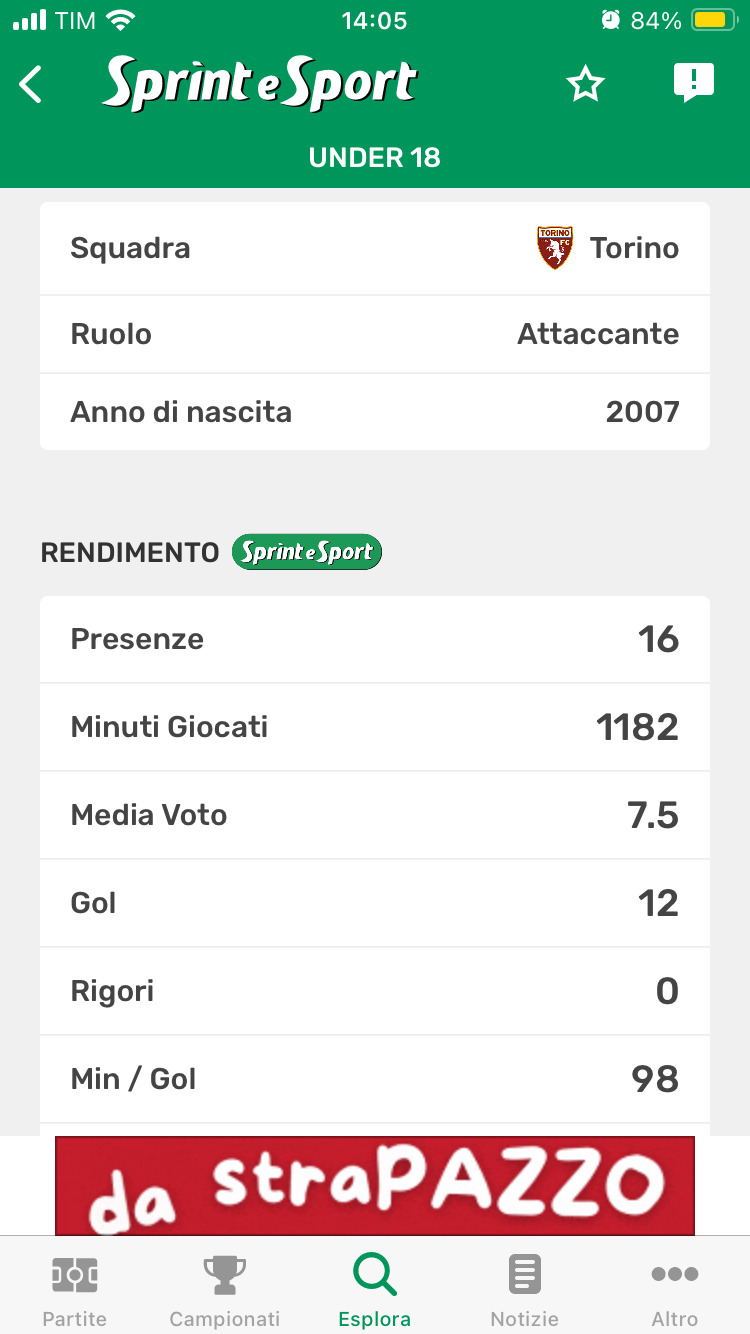Open the Altro more menu

(675, 1289)
